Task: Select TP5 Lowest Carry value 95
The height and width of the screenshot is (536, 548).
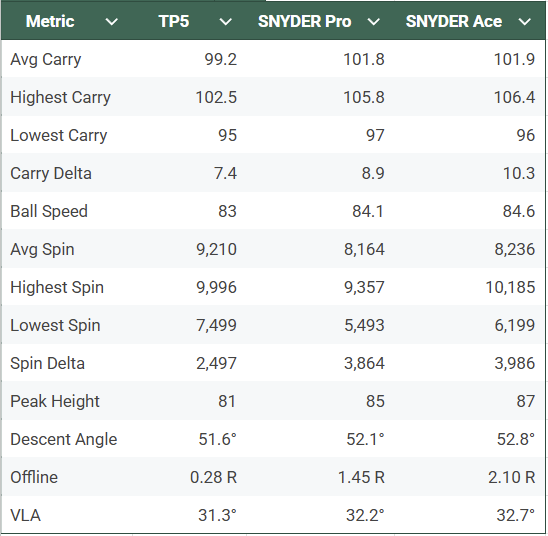Action: pyautogui.click(x=228, y=136)
